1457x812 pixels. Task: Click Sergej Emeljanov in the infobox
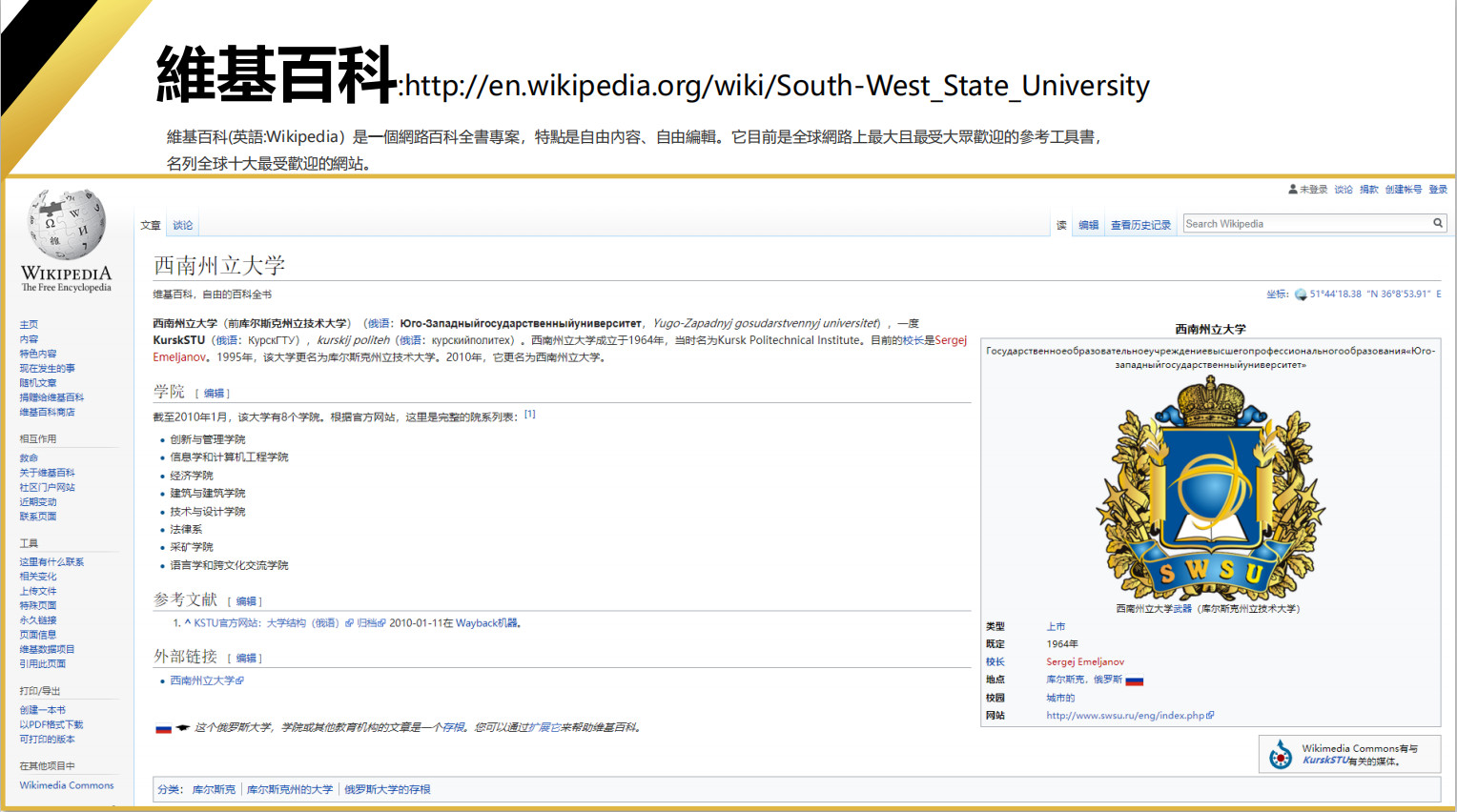[1085, 662]
